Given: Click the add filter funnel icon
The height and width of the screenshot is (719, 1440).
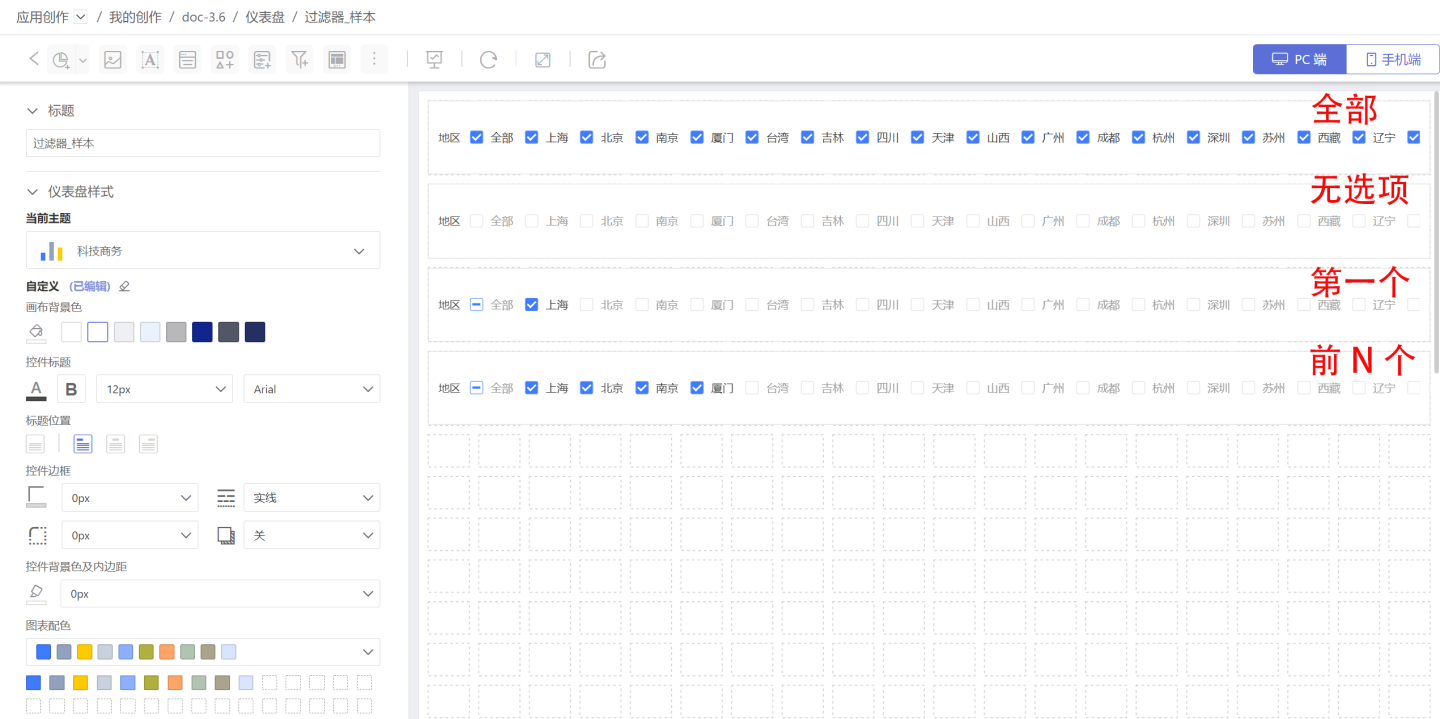Looking at the screenshot, I should point(299,60).
